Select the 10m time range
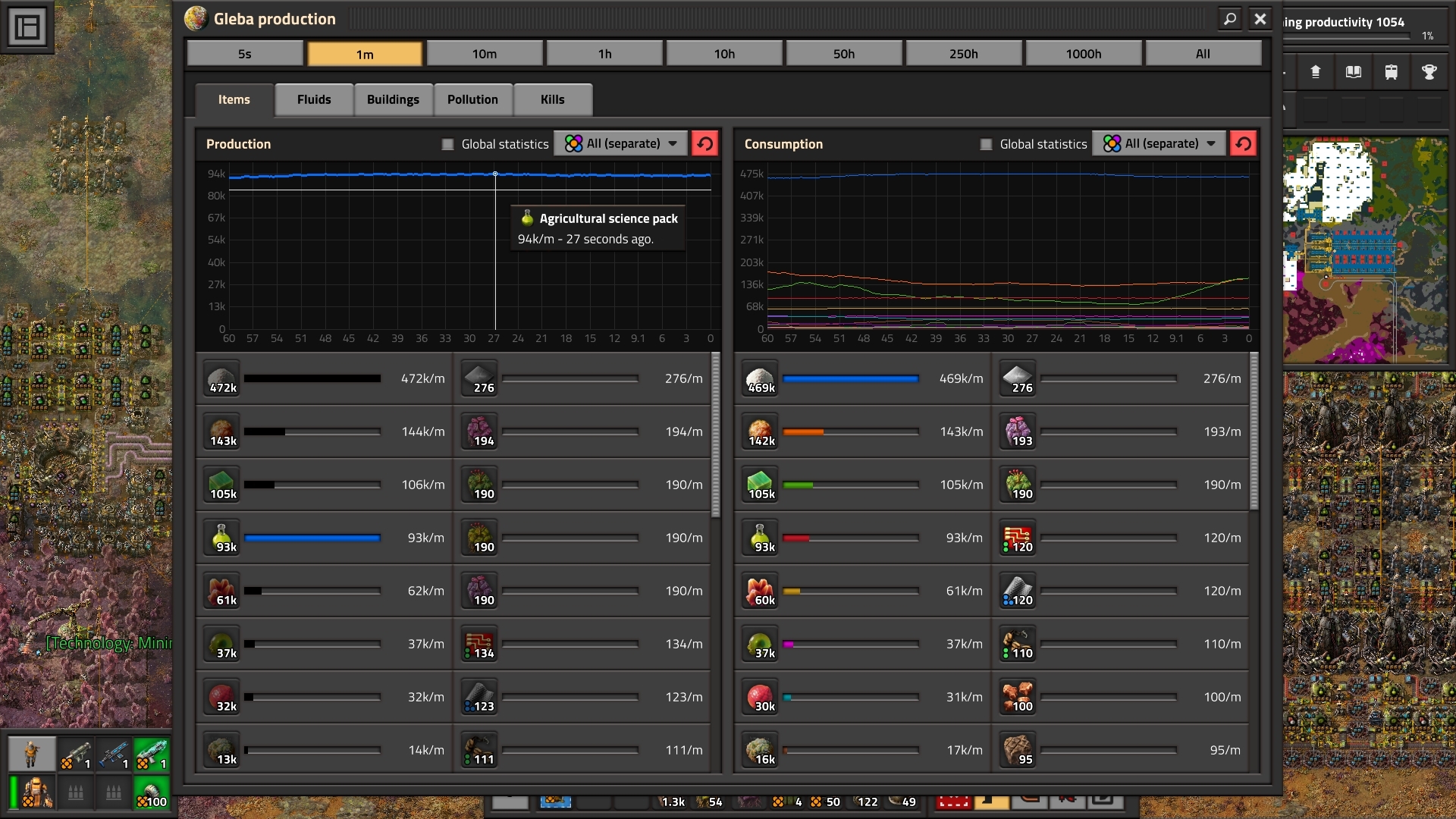Screen dimensions: 1456x819 tap(485, 54)
